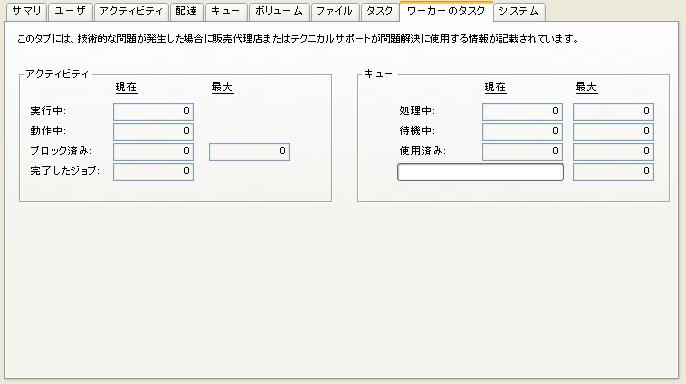Click the 使用済み maximum value field
Screen dimensions: 686x384
[613, 151]
